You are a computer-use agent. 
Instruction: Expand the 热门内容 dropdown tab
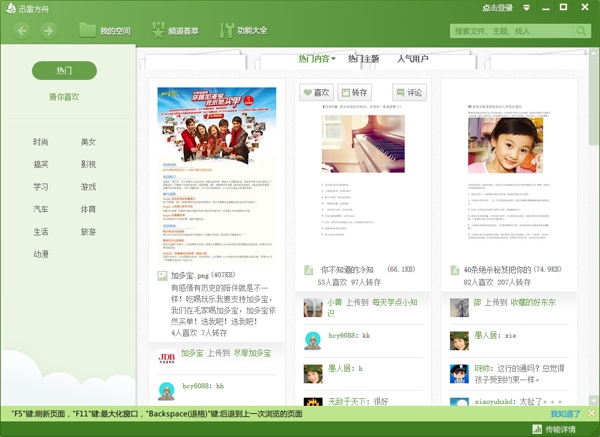317,59
